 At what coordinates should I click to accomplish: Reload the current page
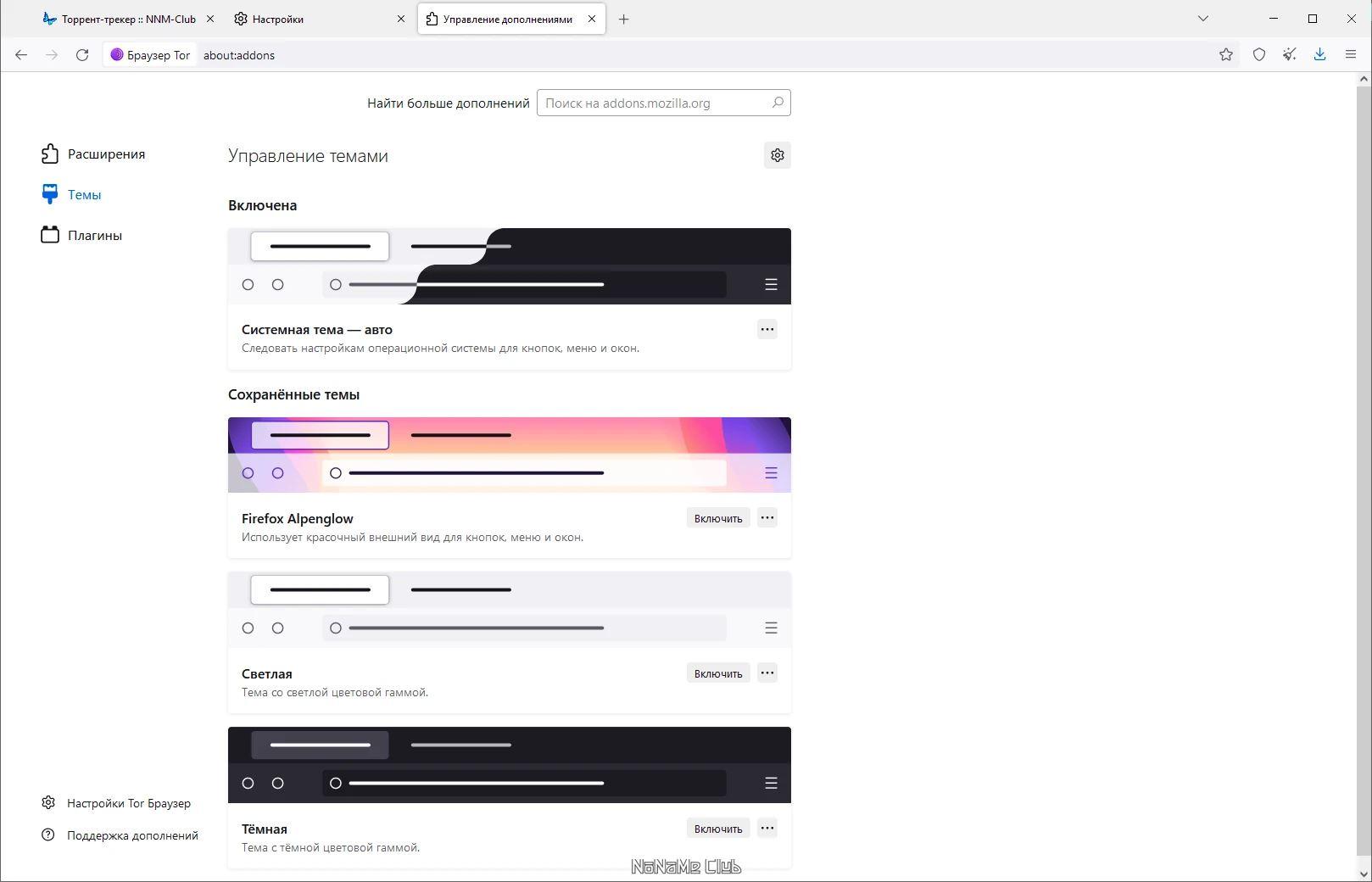point(82,55)
